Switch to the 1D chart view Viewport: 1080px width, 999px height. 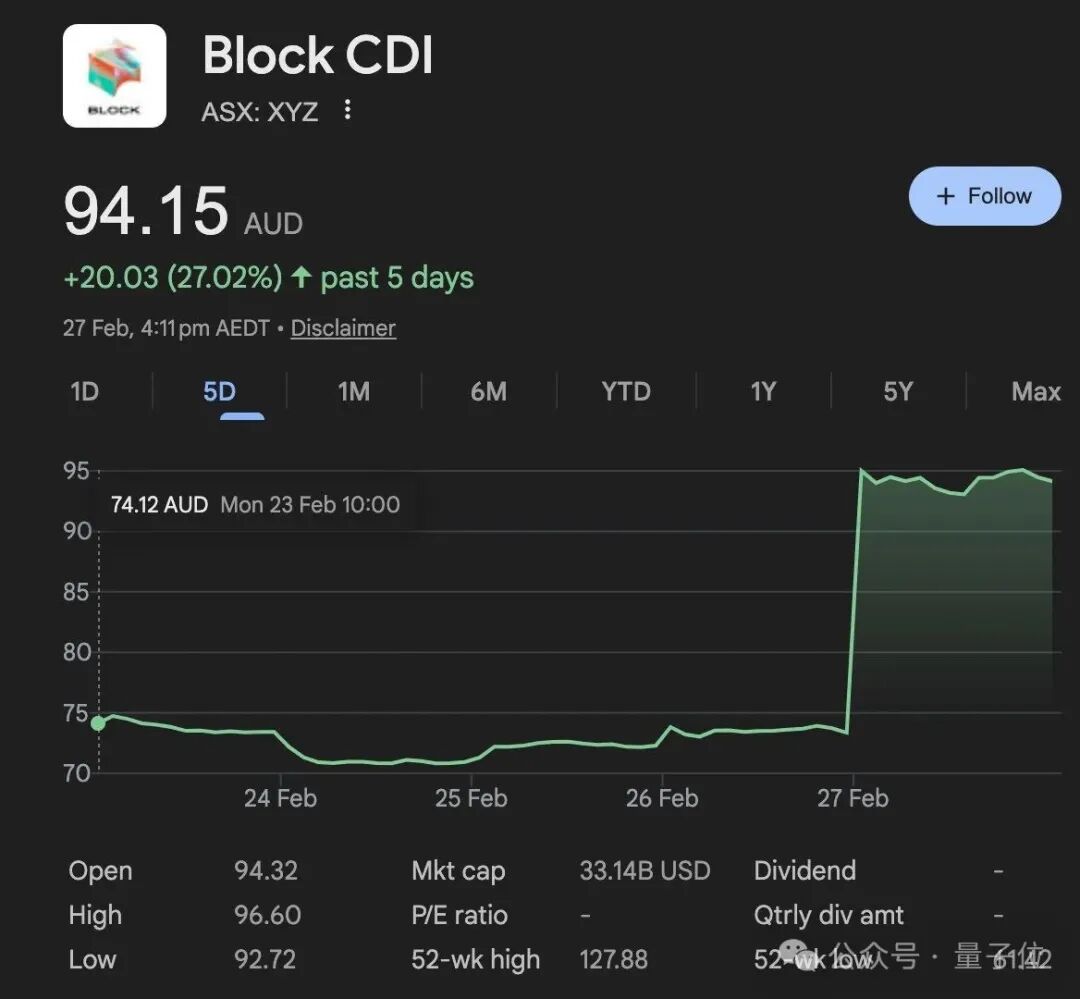click(83, 392)
